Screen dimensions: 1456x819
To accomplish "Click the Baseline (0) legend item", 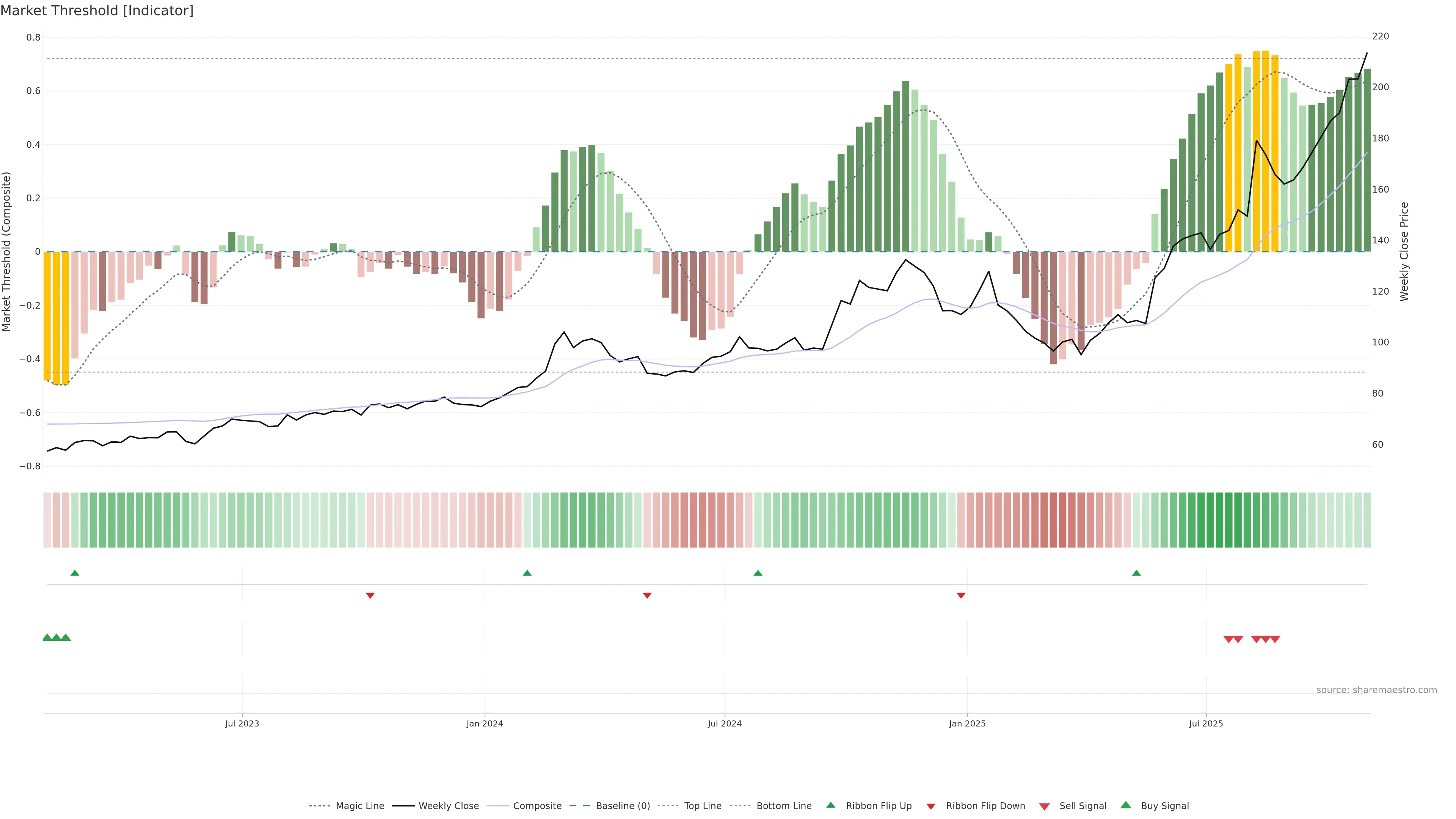I will click(x=622, y=806).
